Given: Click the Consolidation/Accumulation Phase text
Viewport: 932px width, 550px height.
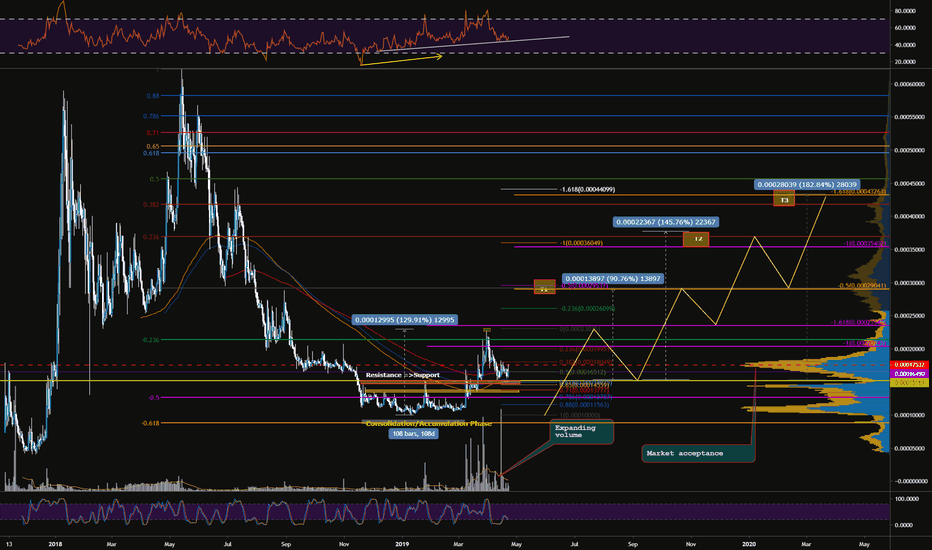Looking at the screenshot, I should (x=429, y=423).
